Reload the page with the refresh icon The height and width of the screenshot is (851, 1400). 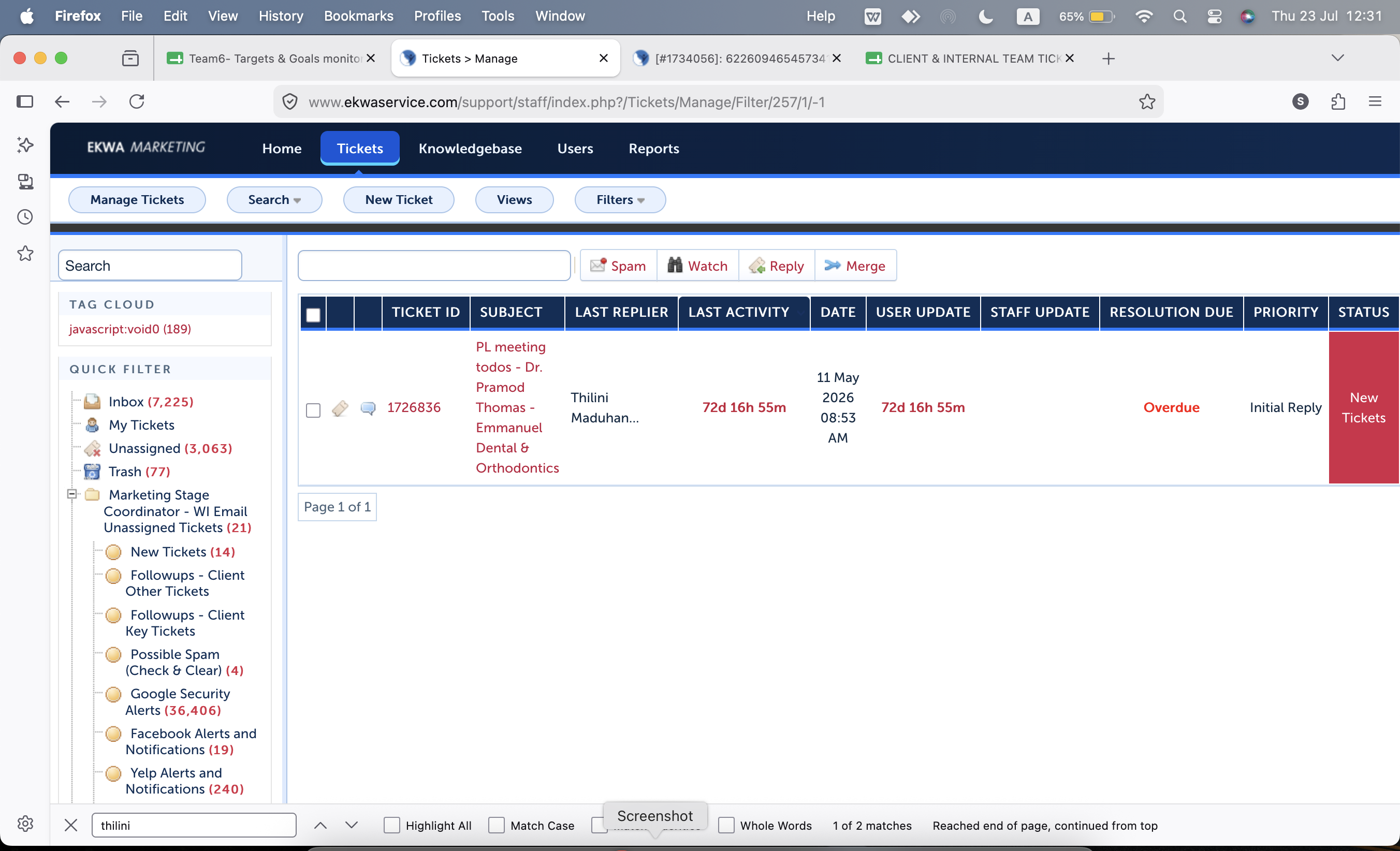pyautogui.click(x=137, y=101)
